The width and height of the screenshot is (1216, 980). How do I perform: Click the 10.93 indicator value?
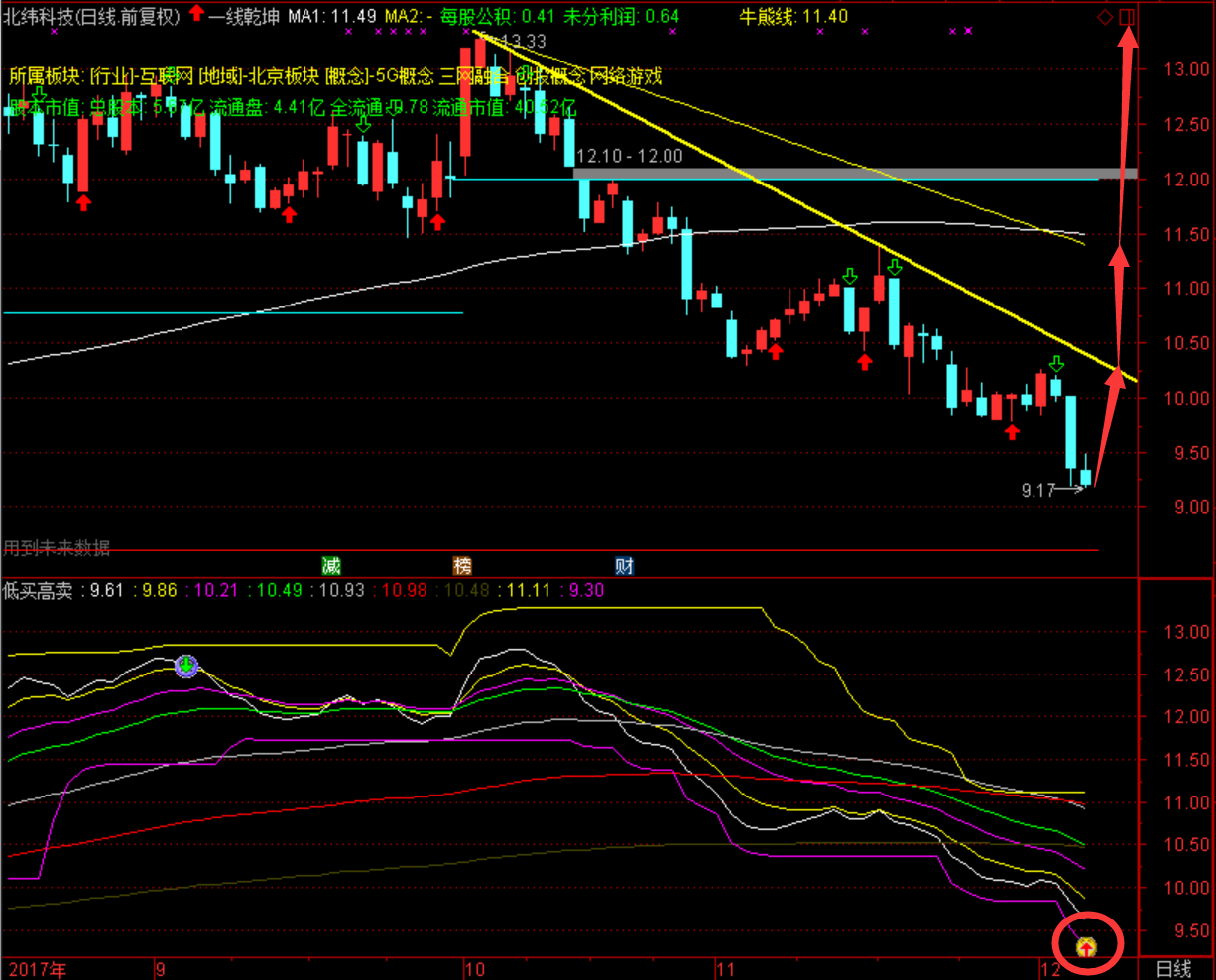342,591
